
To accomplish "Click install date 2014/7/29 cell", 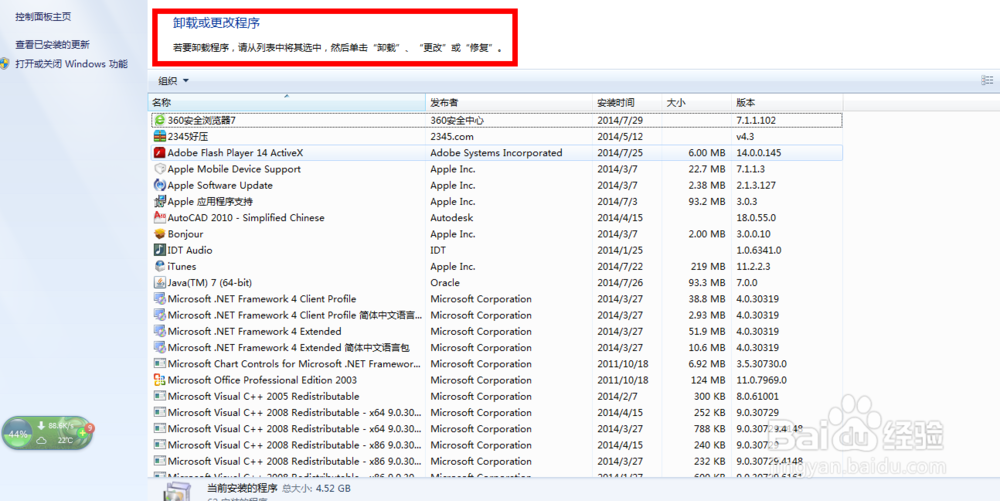I will click(x=618, y=120).
